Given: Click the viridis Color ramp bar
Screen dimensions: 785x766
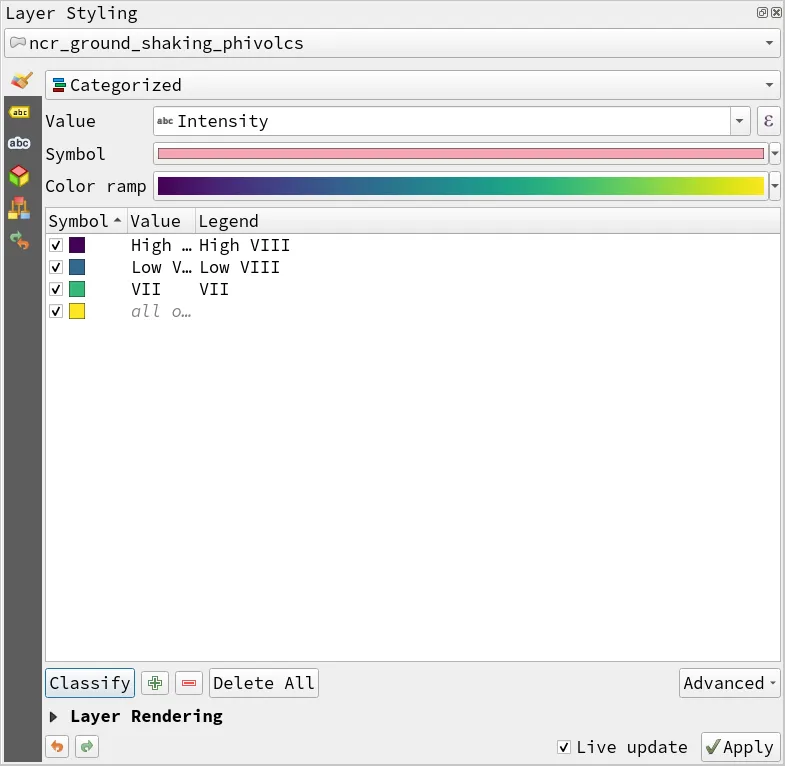Looking at the screenshot, I should (x=460, y=186).
